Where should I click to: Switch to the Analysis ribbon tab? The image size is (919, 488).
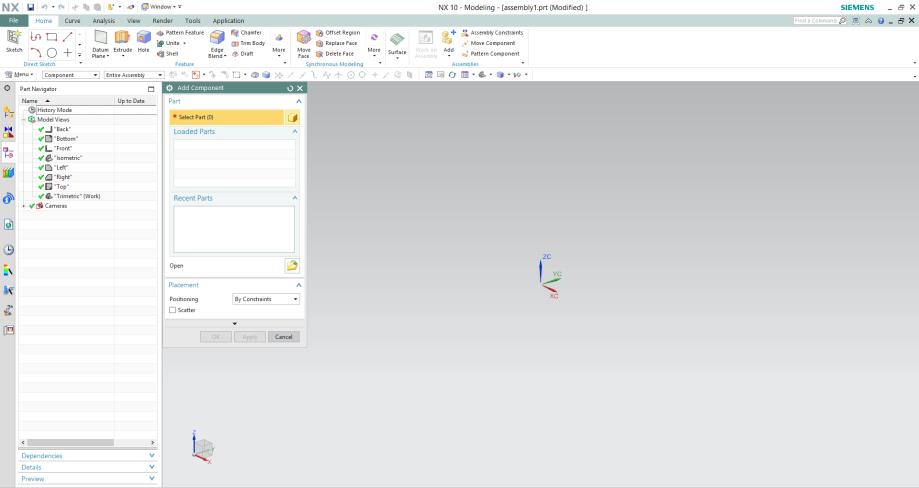104,21
